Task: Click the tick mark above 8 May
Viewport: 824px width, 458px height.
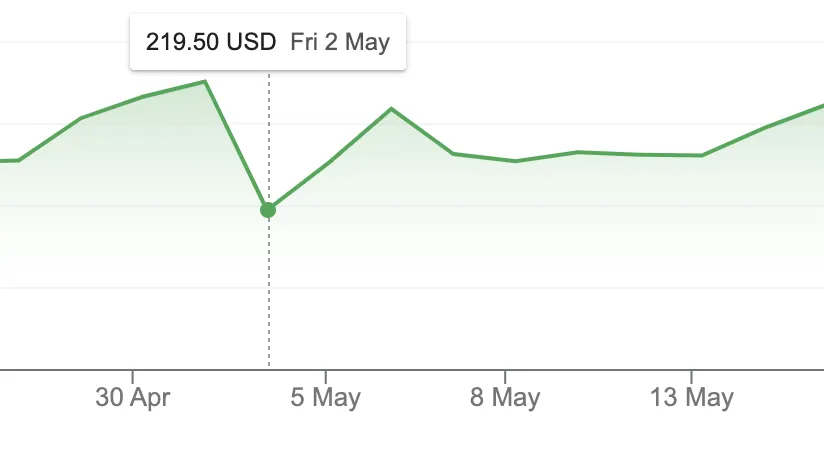Action: point(504,377)
